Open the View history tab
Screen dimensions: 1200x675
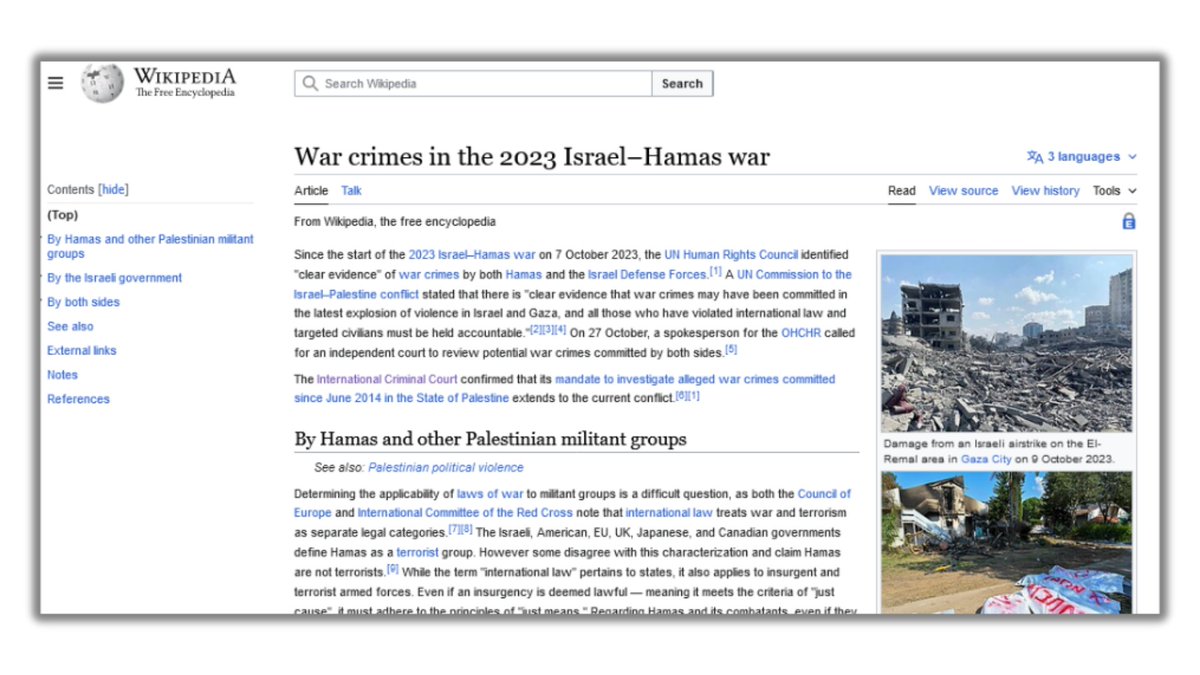(1045, 191)
